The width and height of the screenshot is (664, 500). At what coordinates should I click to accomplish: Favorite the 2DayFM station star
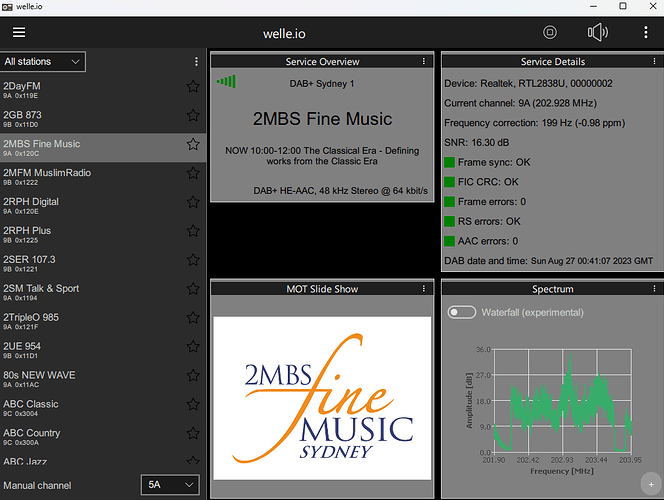[x=193, y=87]
